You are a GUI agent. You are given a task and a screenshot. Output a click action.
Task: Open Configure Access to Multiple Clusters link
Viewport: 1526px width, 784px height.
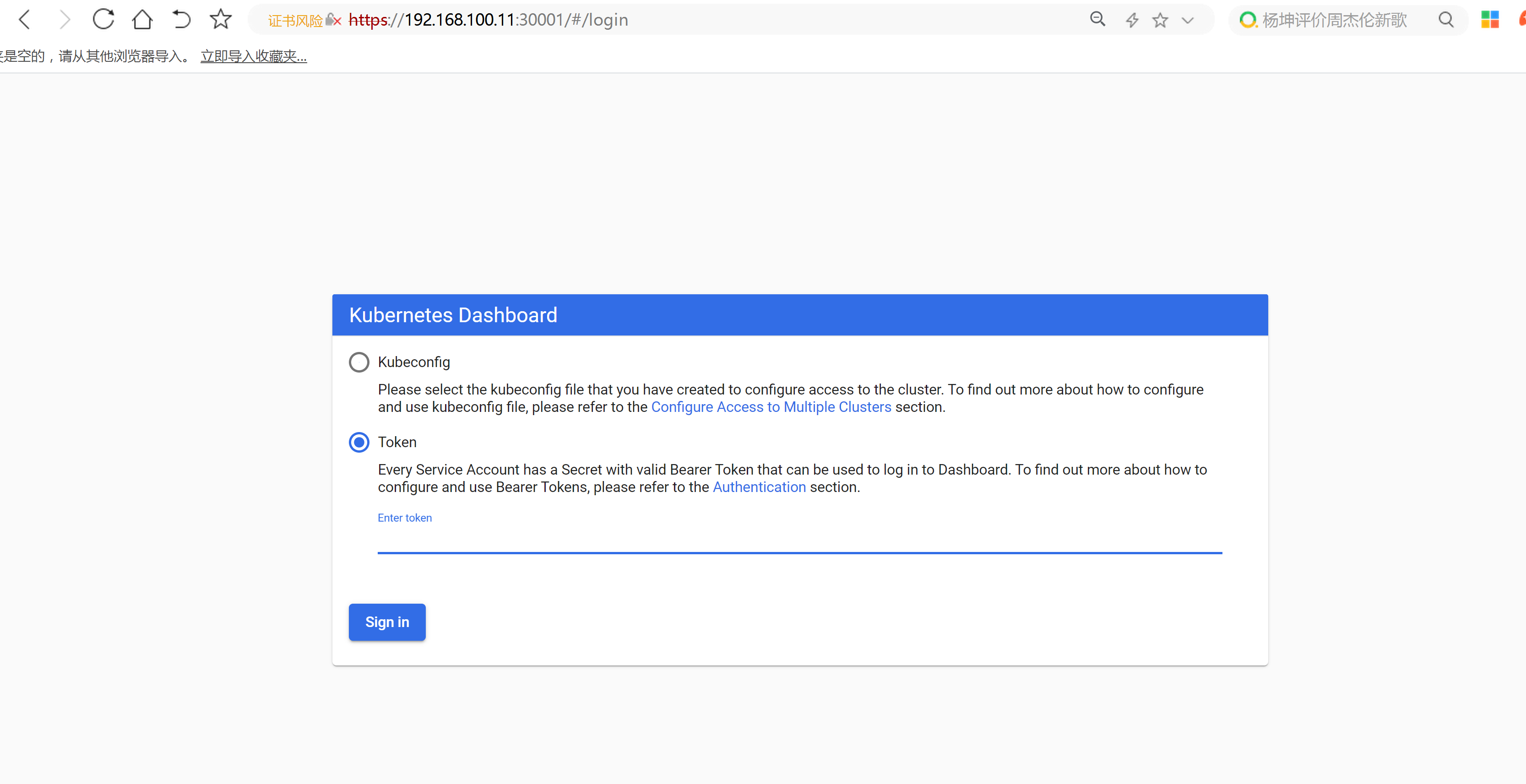coord(771,407)
